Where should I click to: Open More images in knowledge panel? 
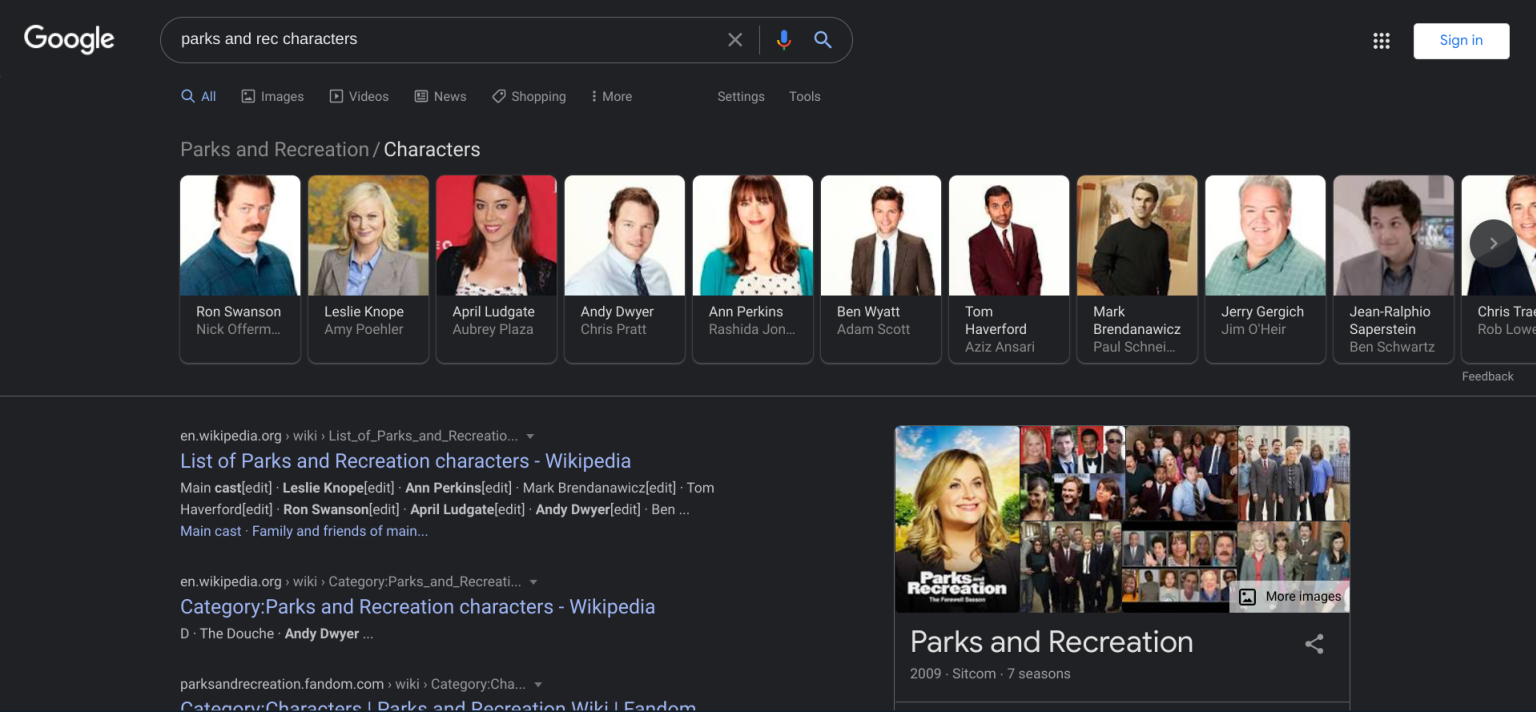click(1290, 597)
